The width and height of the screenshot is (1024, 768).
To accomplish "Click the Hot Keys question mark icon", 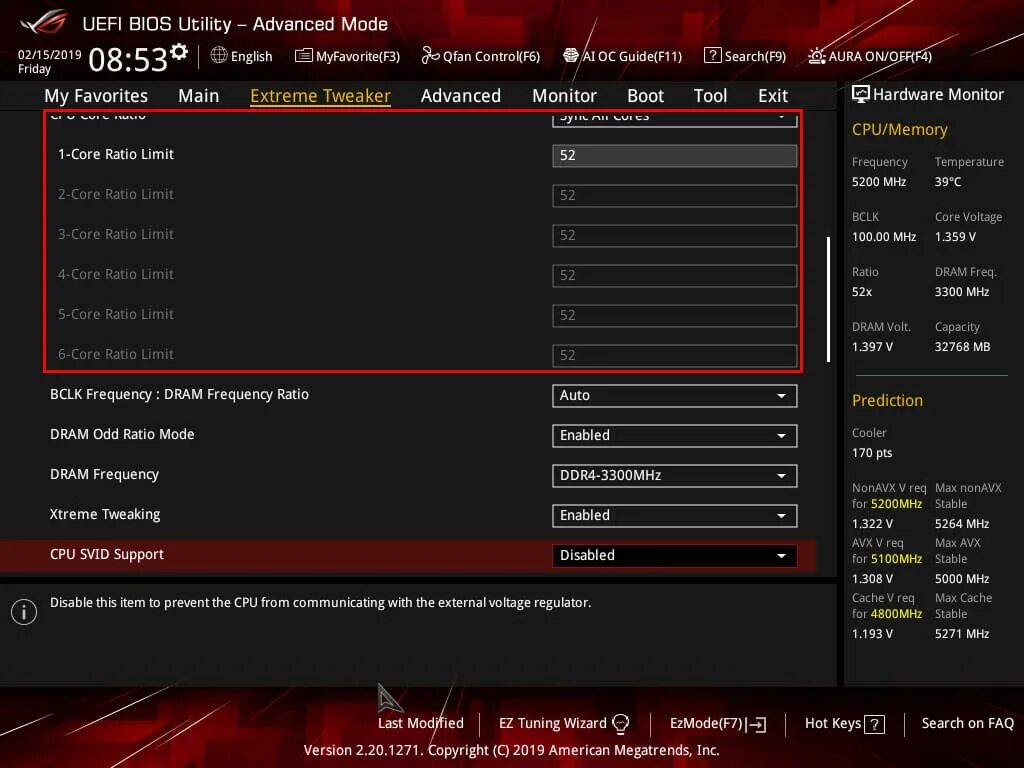I will [x=874, y=724].
